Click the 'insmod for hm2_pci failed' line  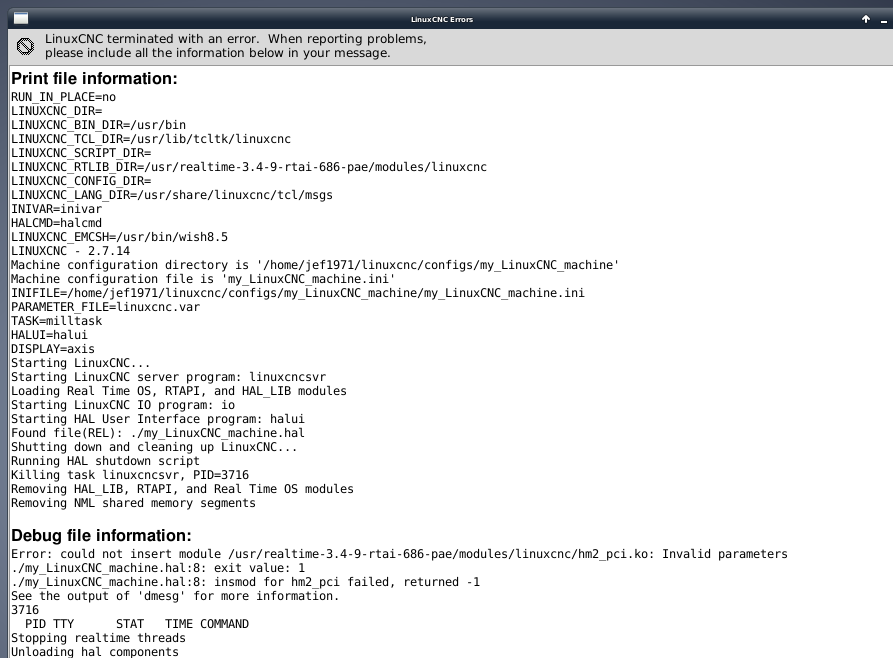245,582
